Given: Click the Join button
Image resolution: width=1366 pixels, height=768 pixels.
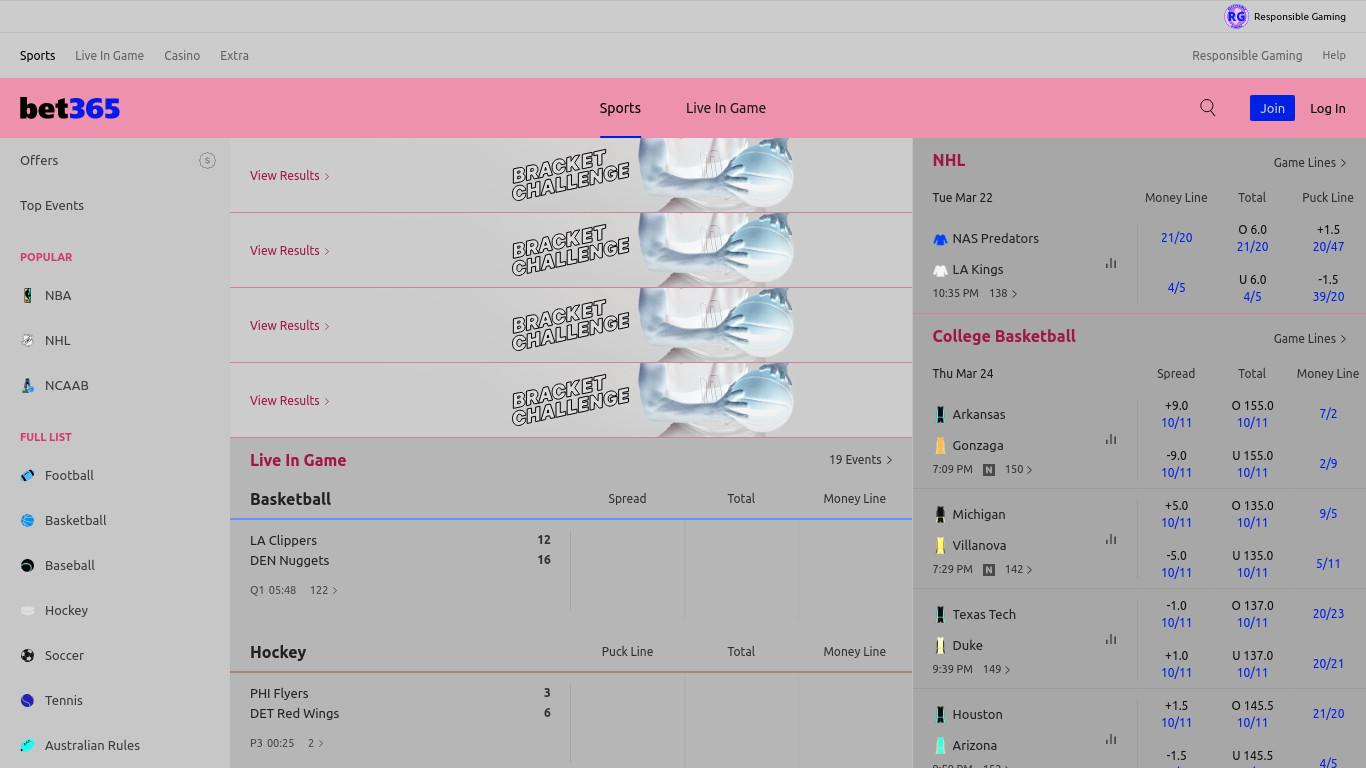Looking at the screenshot, I should pyautogui.click(x=1272, y=108).
